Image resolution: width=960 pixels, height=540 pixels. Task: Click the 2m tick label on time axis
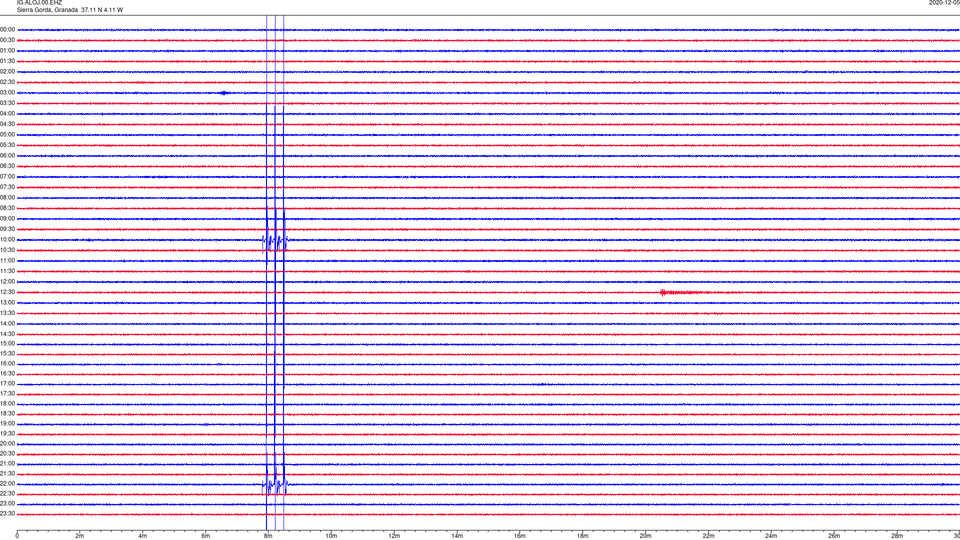pos(80,536)
